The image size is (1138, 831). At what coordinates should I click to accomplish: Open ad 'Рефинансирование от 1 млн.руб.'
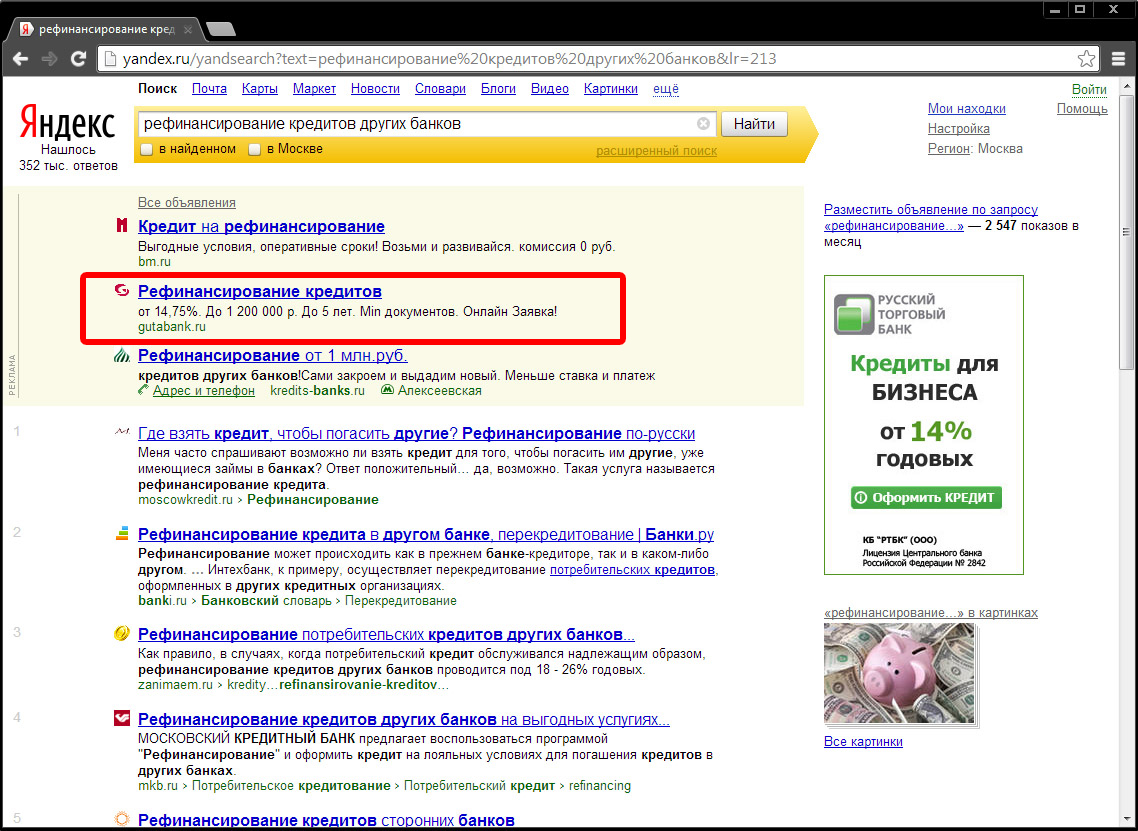273,356
